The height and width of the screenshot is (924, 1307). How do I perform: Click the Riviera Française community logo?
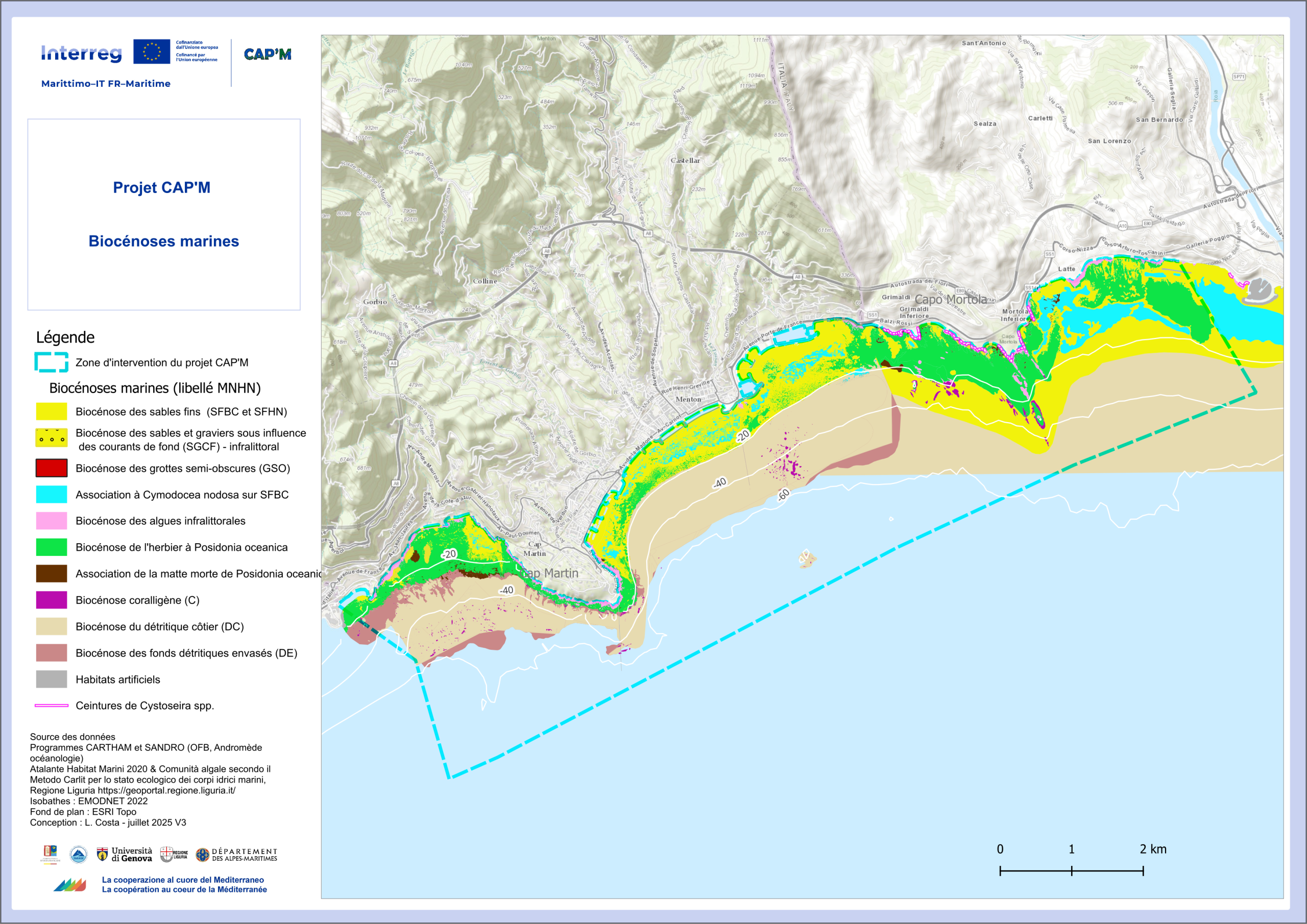tap(50, 854)
